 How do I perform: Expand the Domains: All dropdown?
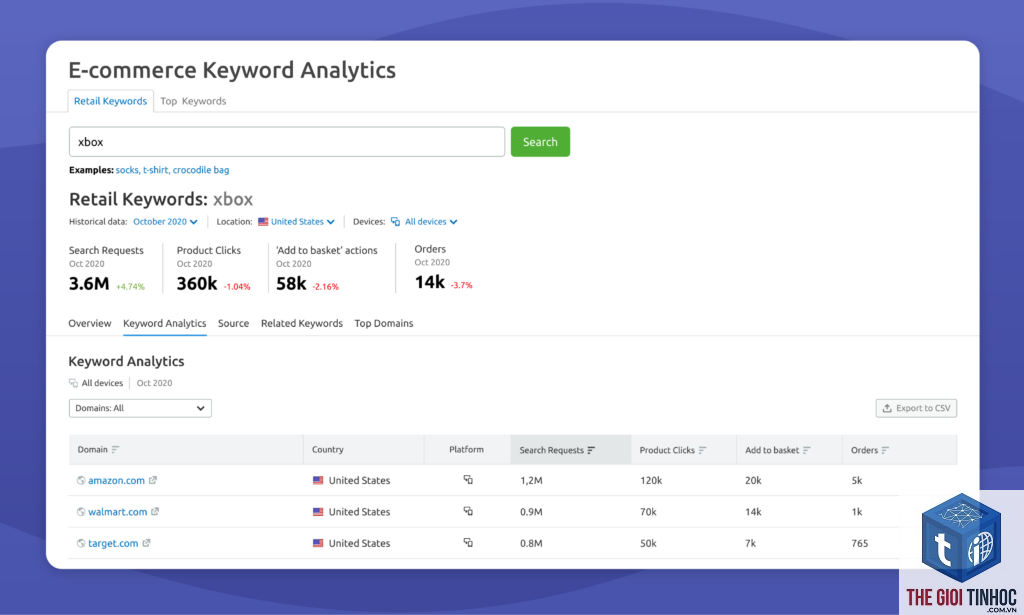click(140, 408)
